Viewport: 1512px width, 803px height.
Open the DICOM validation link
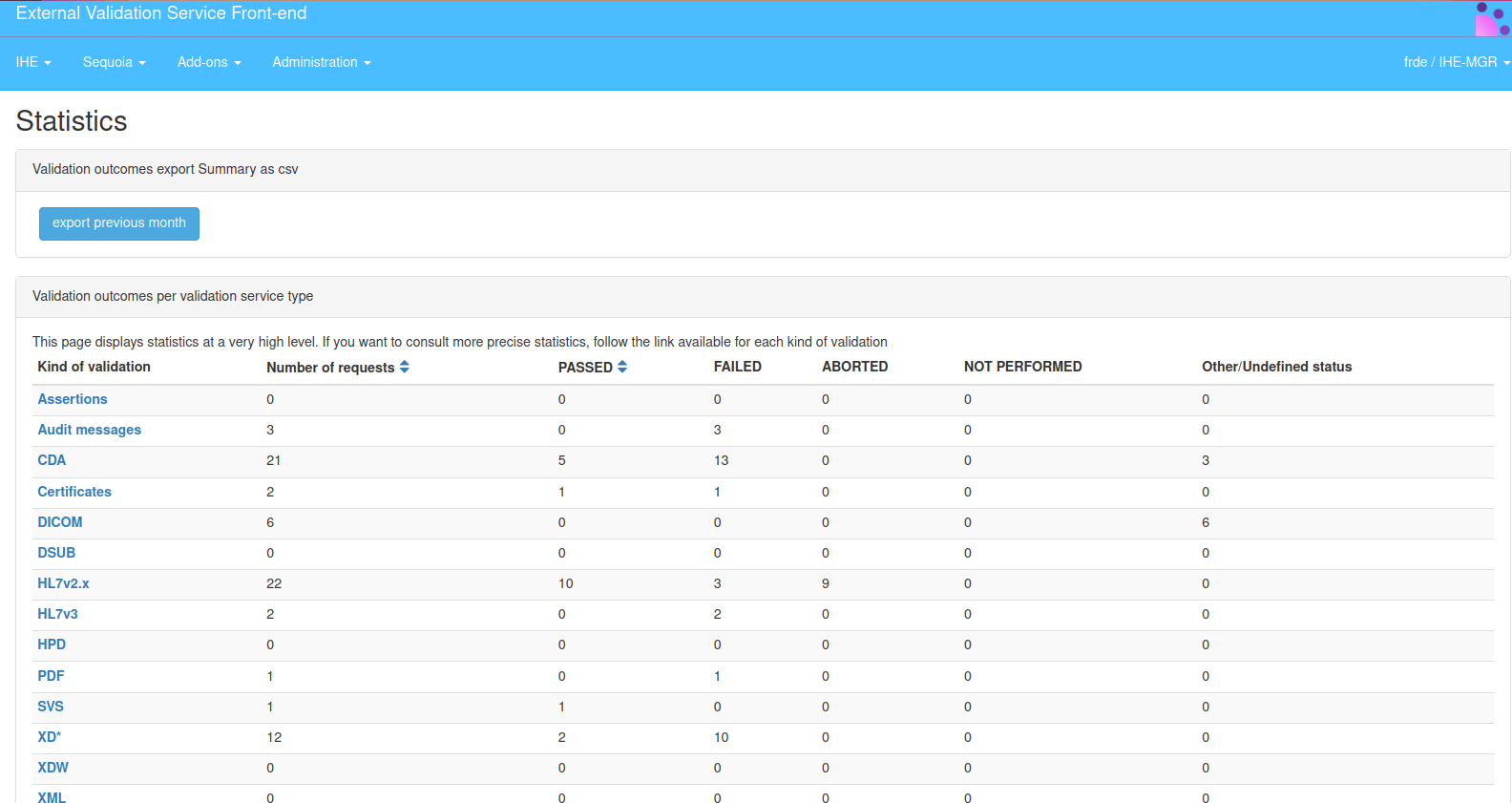60,522
